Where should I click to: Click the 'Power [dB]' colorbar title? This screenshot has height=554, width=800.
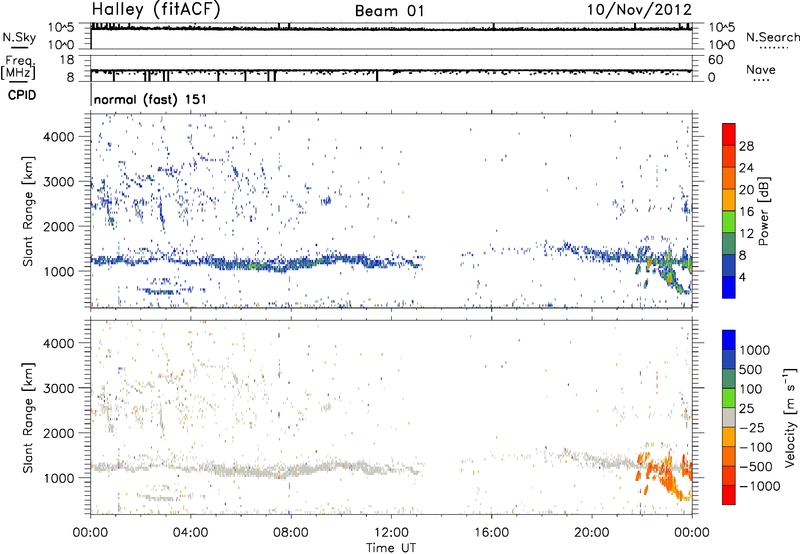[x=764, y=211]
